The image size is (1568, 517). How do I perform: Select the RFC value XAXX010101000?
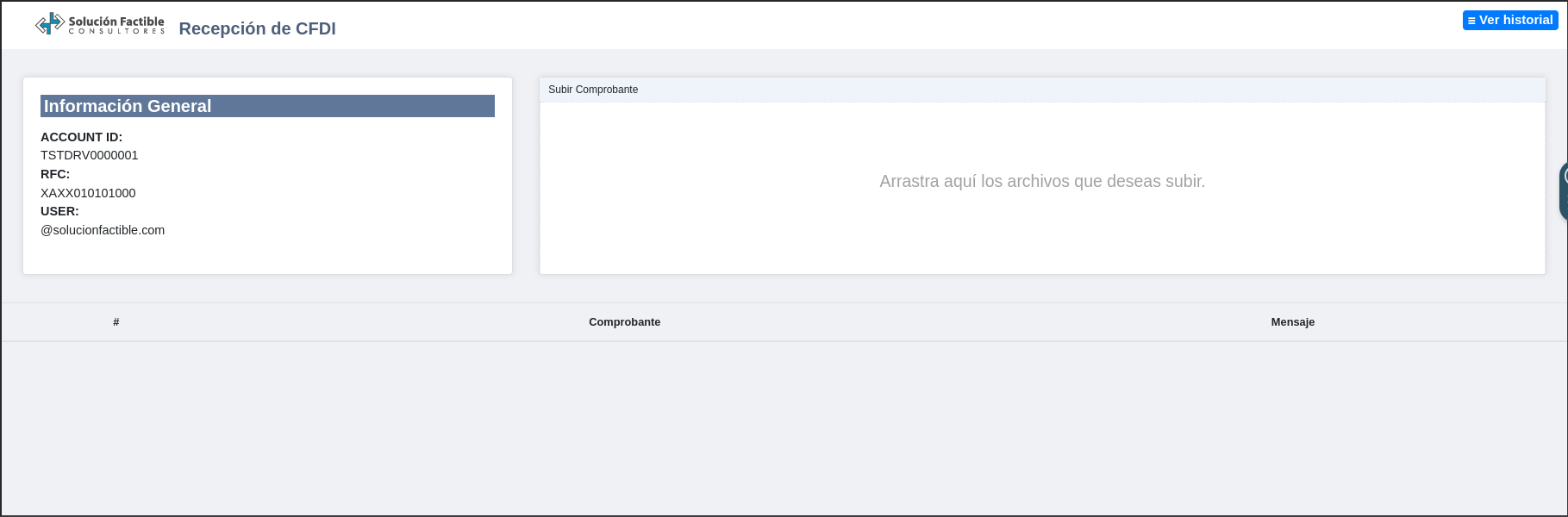point(88,193)
